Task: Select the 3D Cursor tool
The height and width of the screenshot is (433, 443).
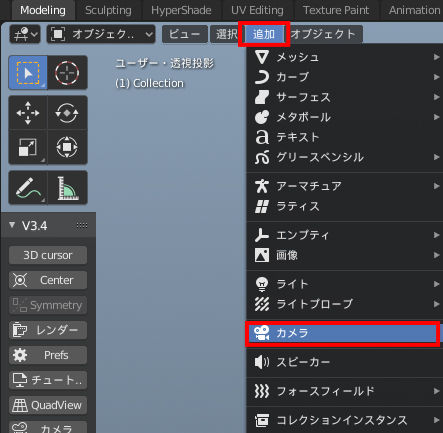Action: [67, 73]
